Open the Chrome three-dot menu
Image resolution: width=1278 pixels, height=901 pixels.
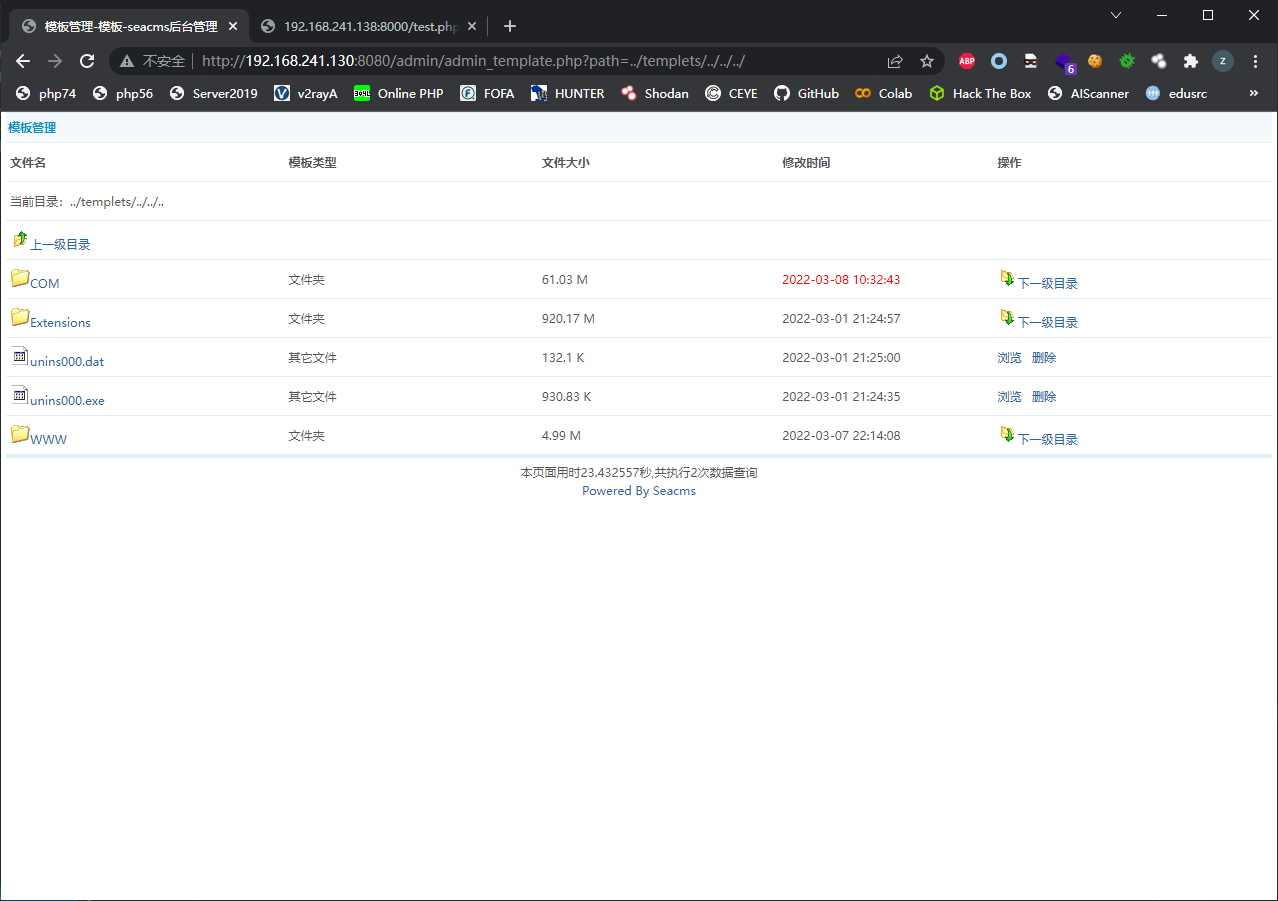point(1256,61)
